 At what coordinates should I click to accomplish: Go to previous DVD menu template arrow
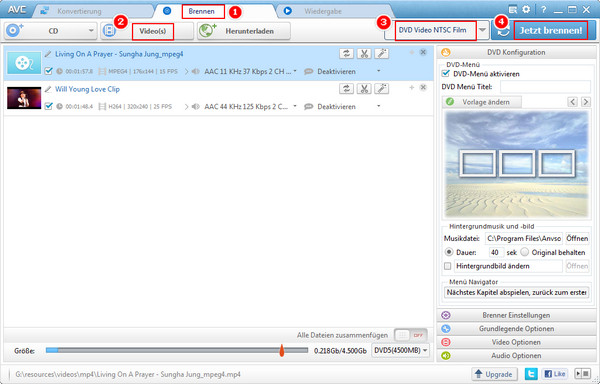click(572, 102)
